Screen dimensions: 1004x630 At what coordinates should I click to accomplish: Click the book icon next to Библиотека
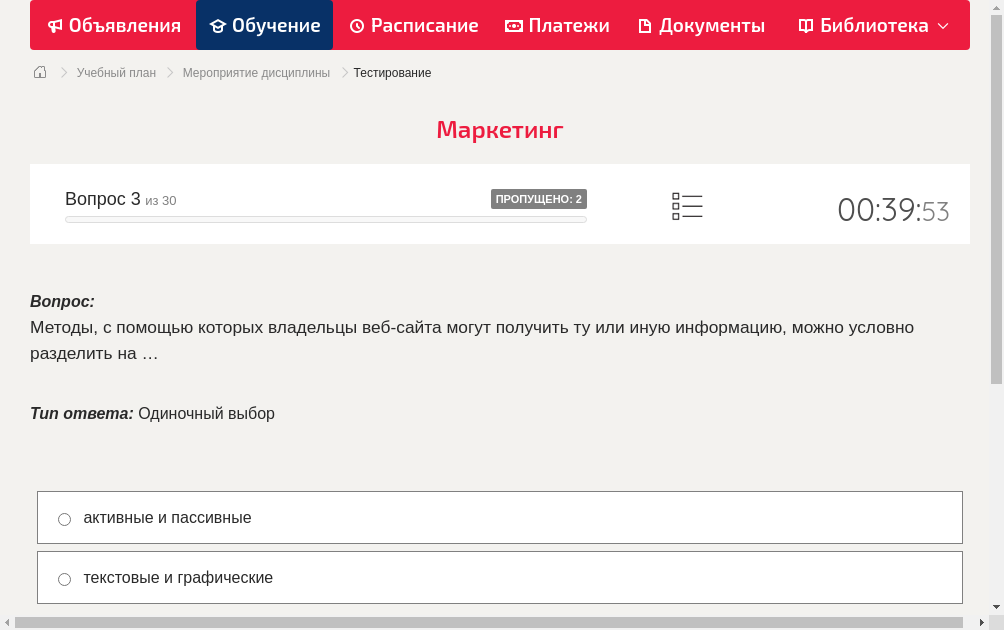[x=805, y=25]
